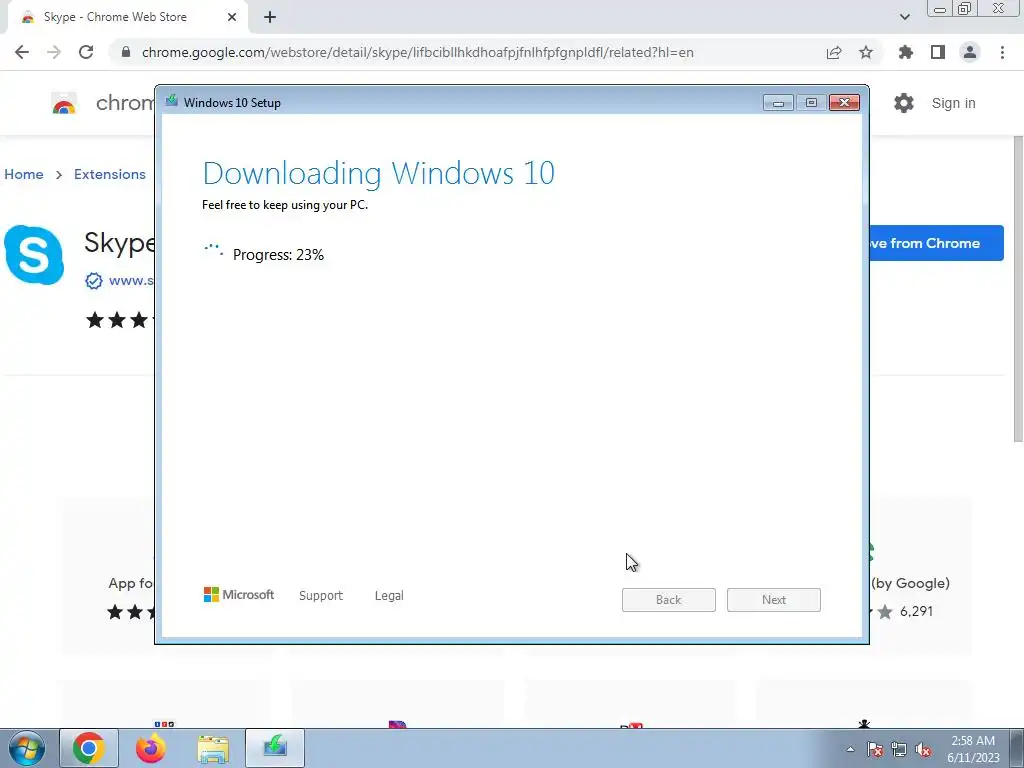Click muted volume tray icon
The width and height of the screenshot is (1024, 768).
923,750
